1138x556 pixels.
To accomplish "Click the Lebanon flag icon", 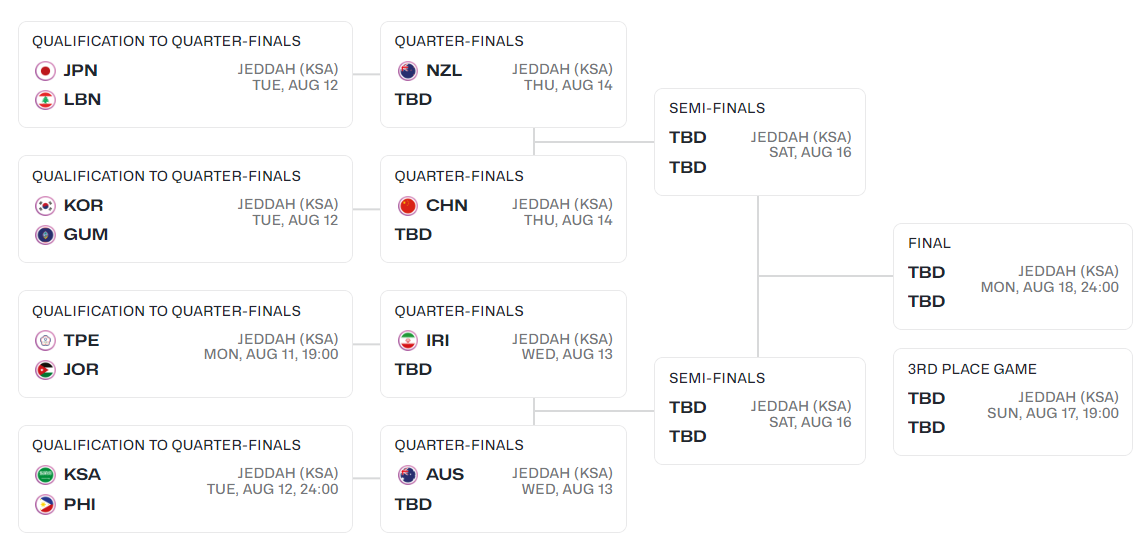I will (x=45, y=100).
